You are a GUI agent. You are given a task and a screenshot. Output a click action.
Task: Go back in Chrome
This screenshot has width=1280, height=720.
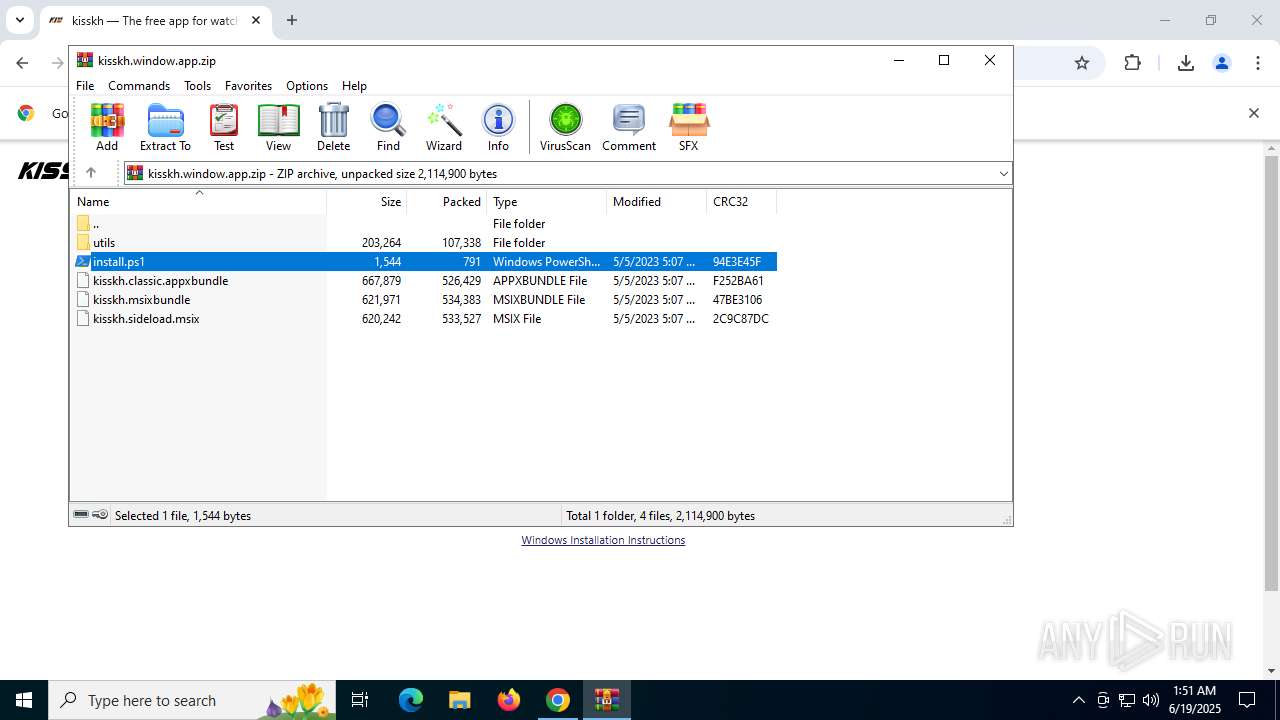click(x=22, y=63)
